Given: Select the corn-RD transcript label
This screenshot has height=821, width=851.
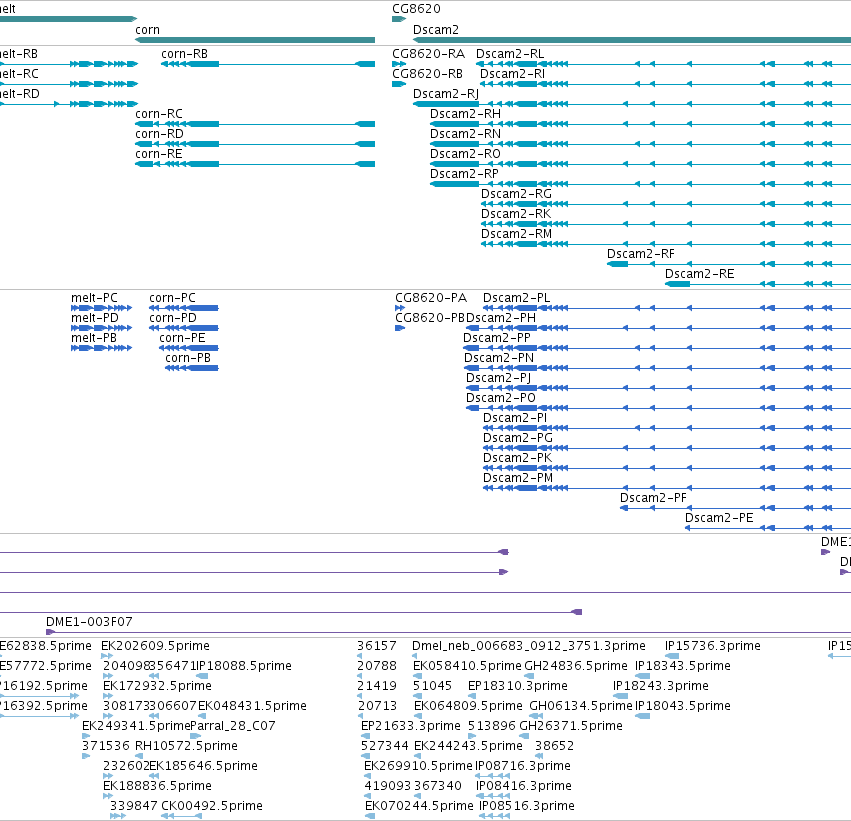Looking at the screenshot, I should coord(160,134).
